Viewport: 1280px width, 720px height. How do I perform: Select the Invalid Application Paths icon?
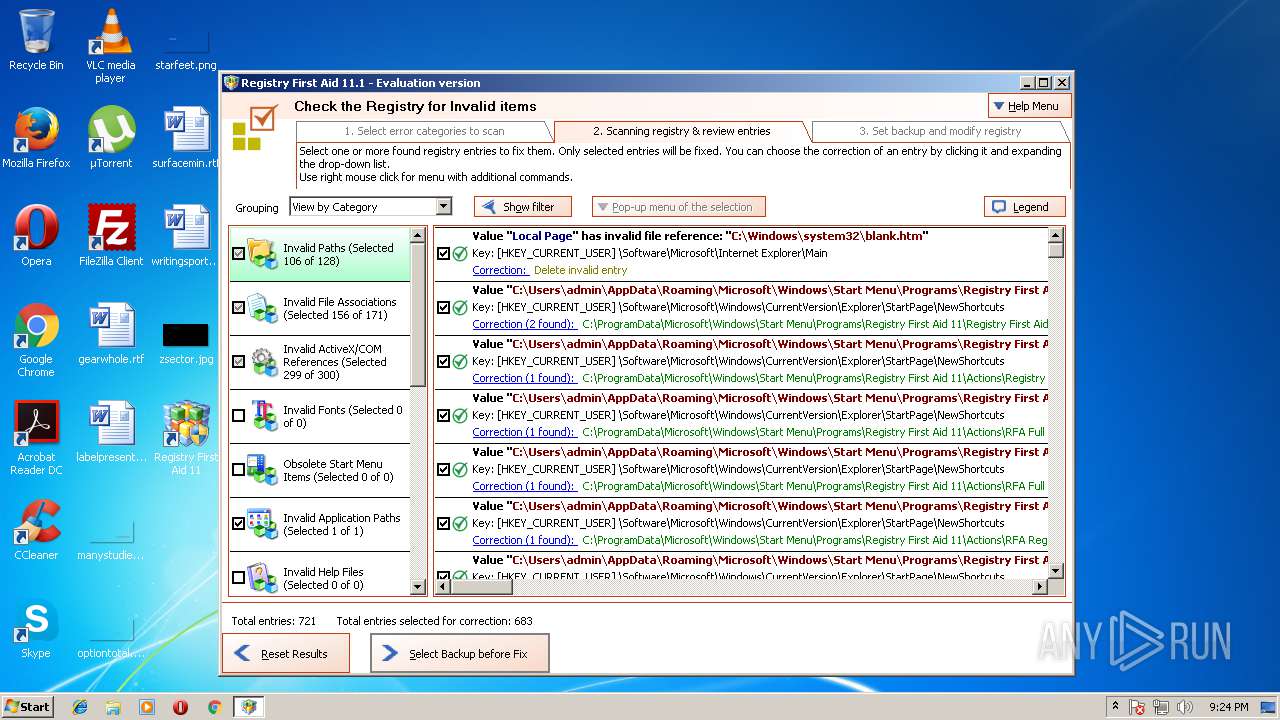click(x=262, y=523)
